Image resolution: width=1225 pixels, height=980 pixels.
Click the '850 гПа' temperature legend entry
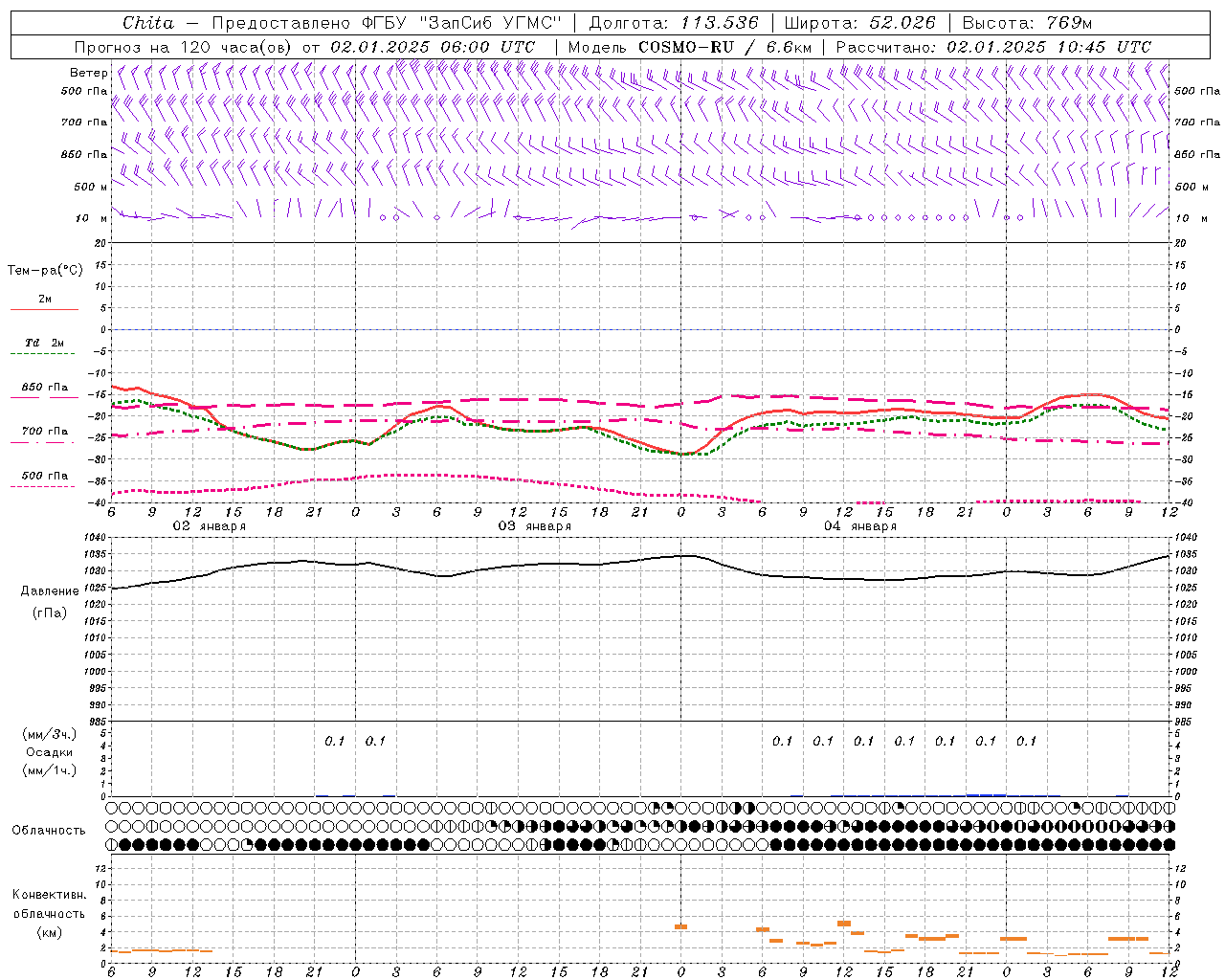[x=44, y=388]
